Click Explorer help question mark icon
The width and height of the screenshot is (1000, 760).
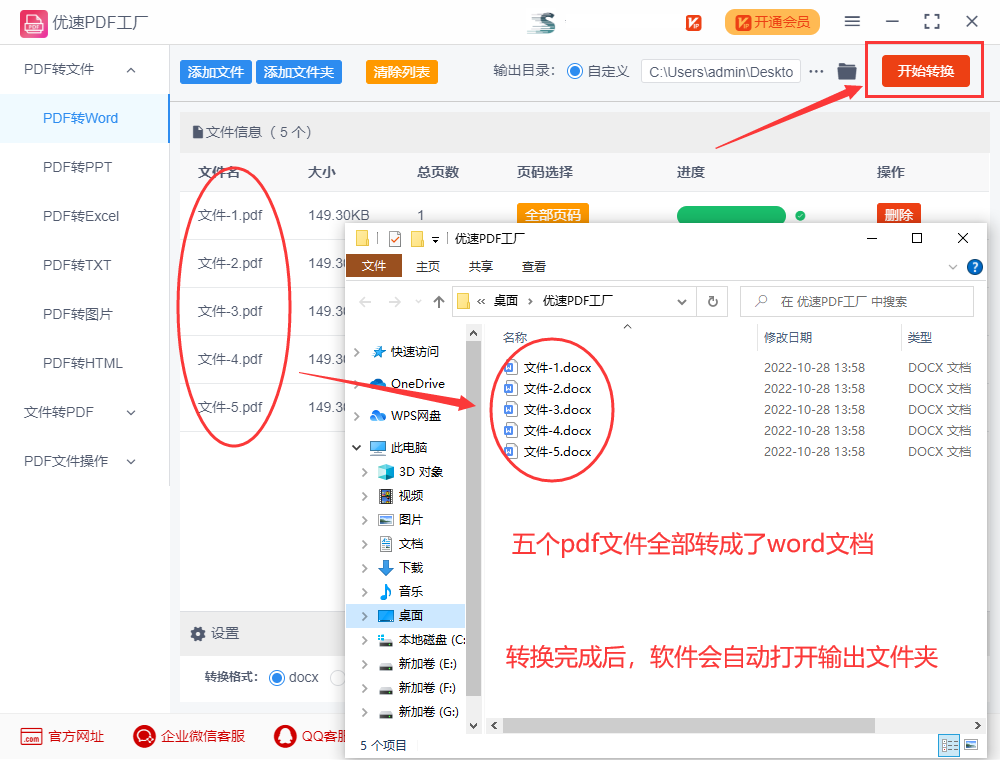pyautogui.click(x=974, y=267)
